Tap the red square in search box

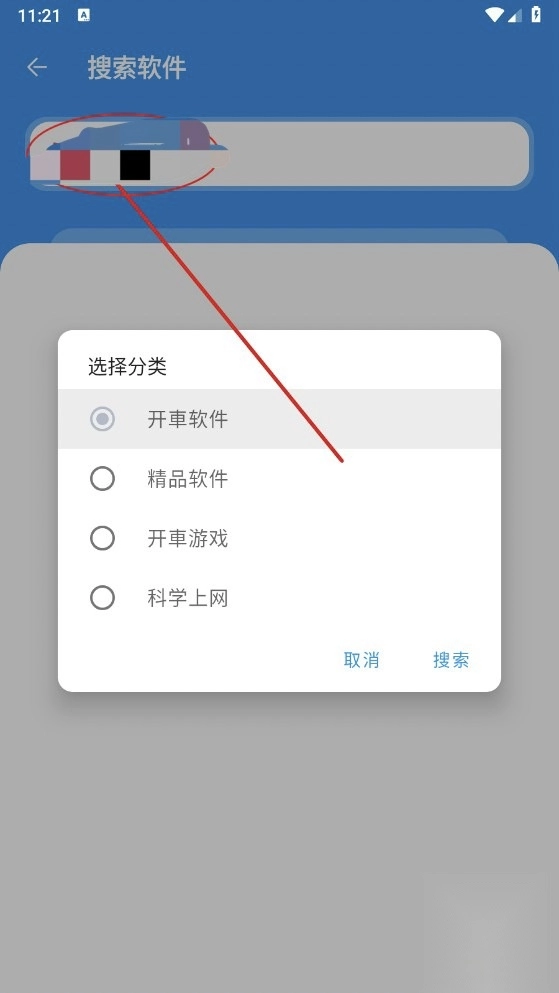(x=75, y=165)
